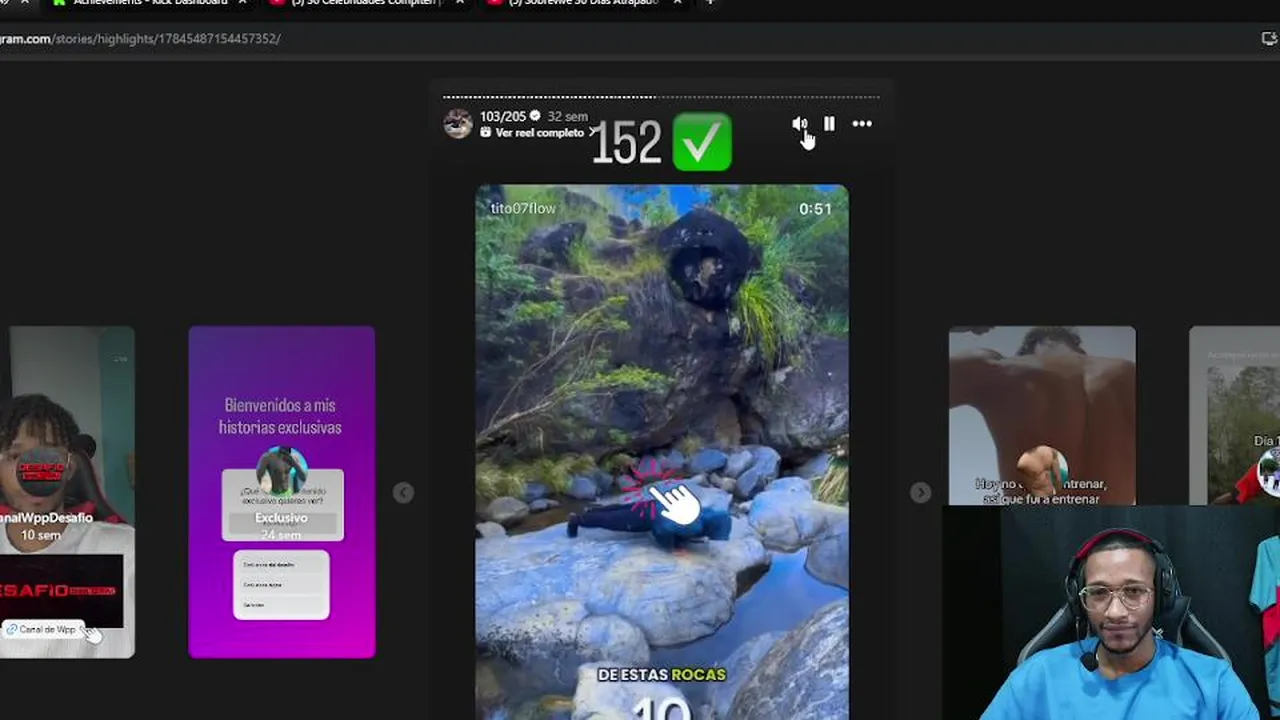Open the cut-off 'Dia' story preview at right edge
The height and width of the screenshot is (720, 1280).
pos(1234,415)
